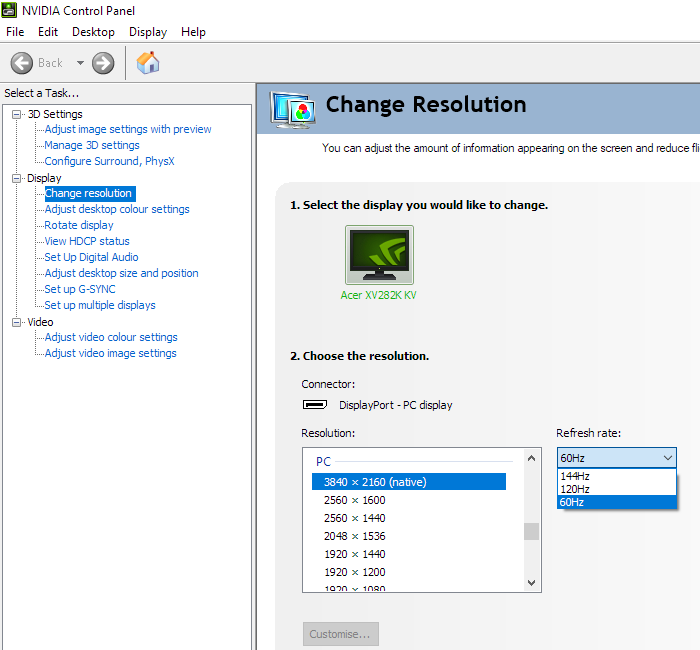This screenshot has height=650, width=700.
Task: Select the Acer XV282K KV monitor icon
Action: pos(379,254)
